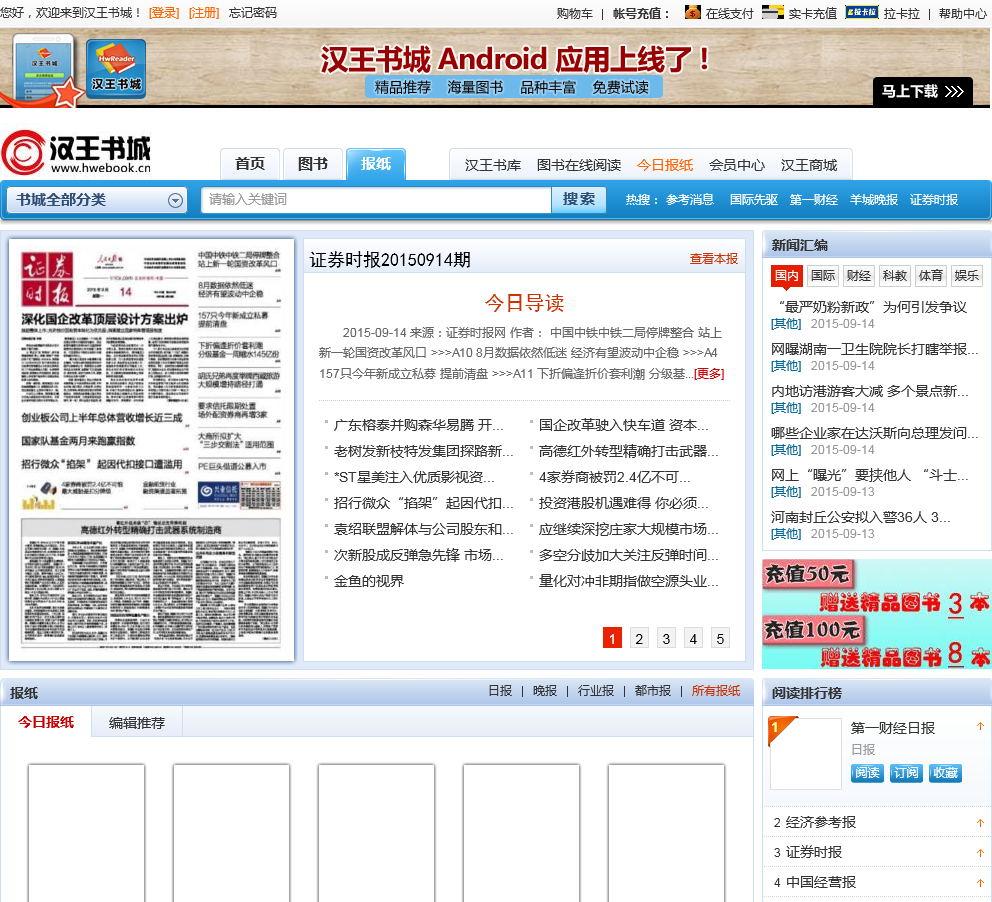Screen dimensions: 992x902
Task: Click up arrow beside 证券时报 ranking
Action: click(980, 853)
